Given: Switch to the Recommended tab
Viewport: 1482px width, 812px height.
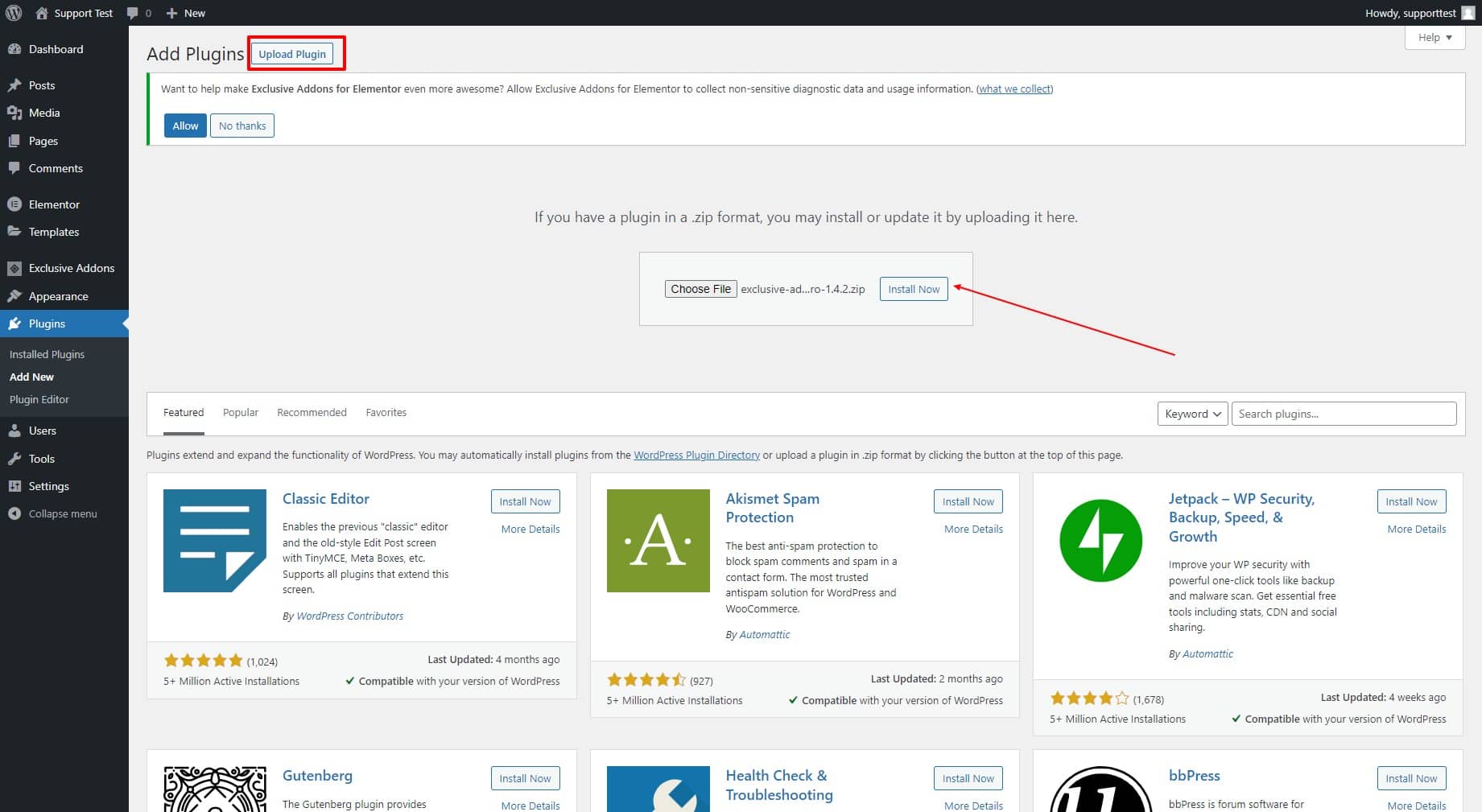Looking at the screenshot, I should 312,413.
